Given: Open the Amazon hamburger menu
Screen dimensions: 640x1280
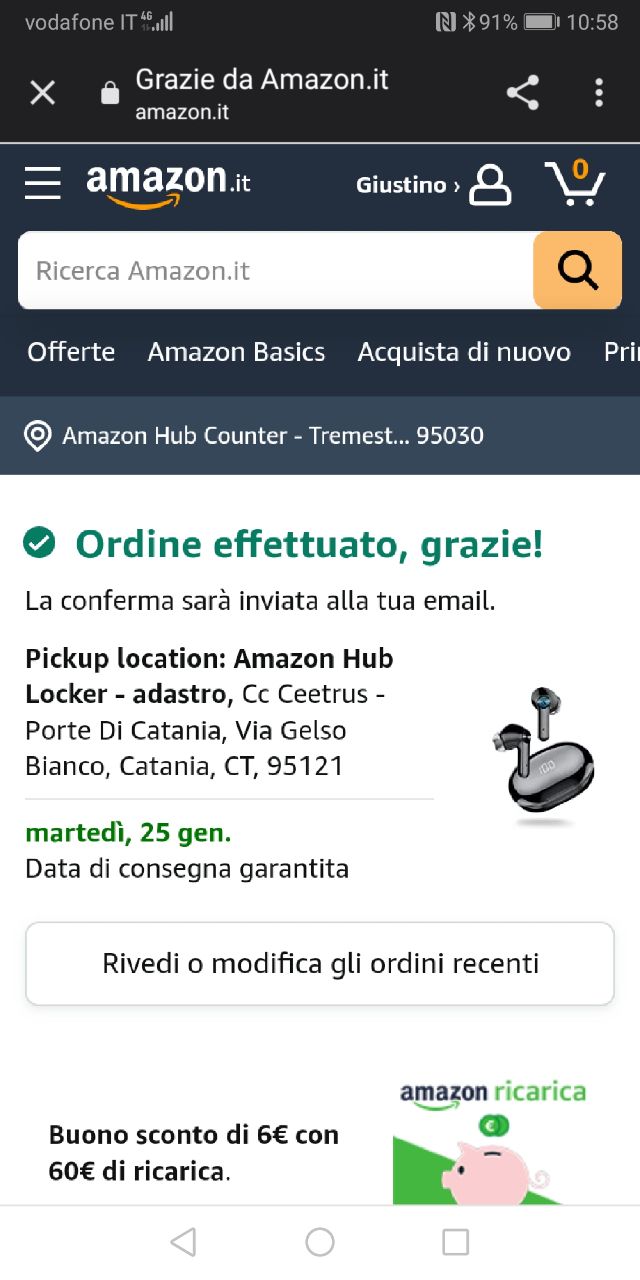Looking at the screenshot, I should (x=43, y=184).
